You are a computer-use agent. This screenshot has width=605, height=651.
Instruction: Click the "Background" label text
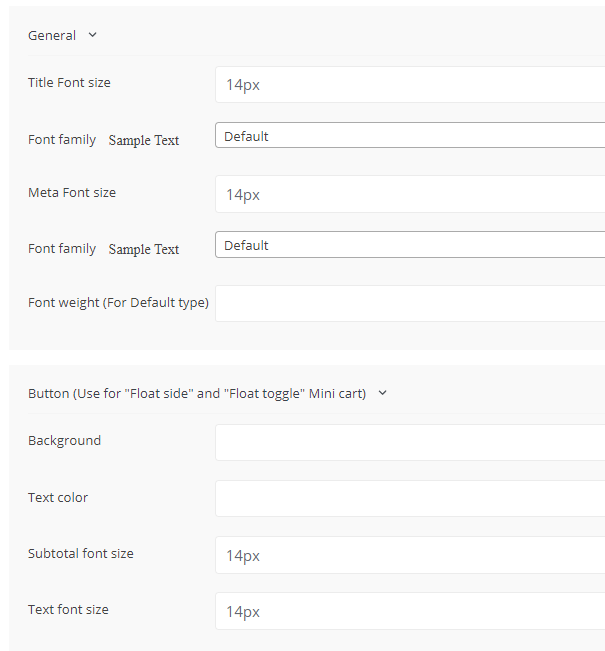64,441
